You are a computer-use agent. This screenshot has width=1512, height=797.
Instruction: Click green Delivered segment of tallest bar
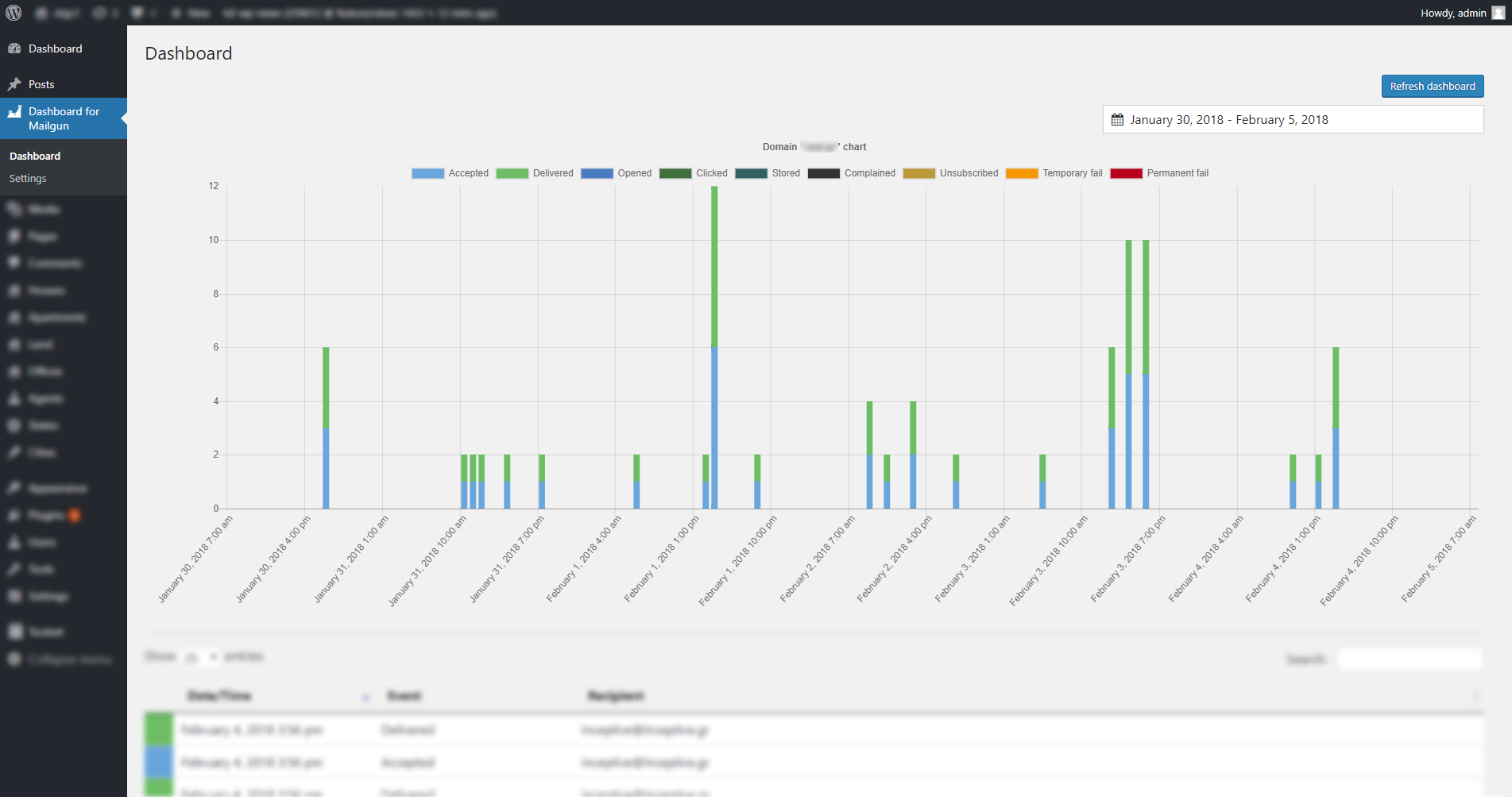click(x=714, y=266)
